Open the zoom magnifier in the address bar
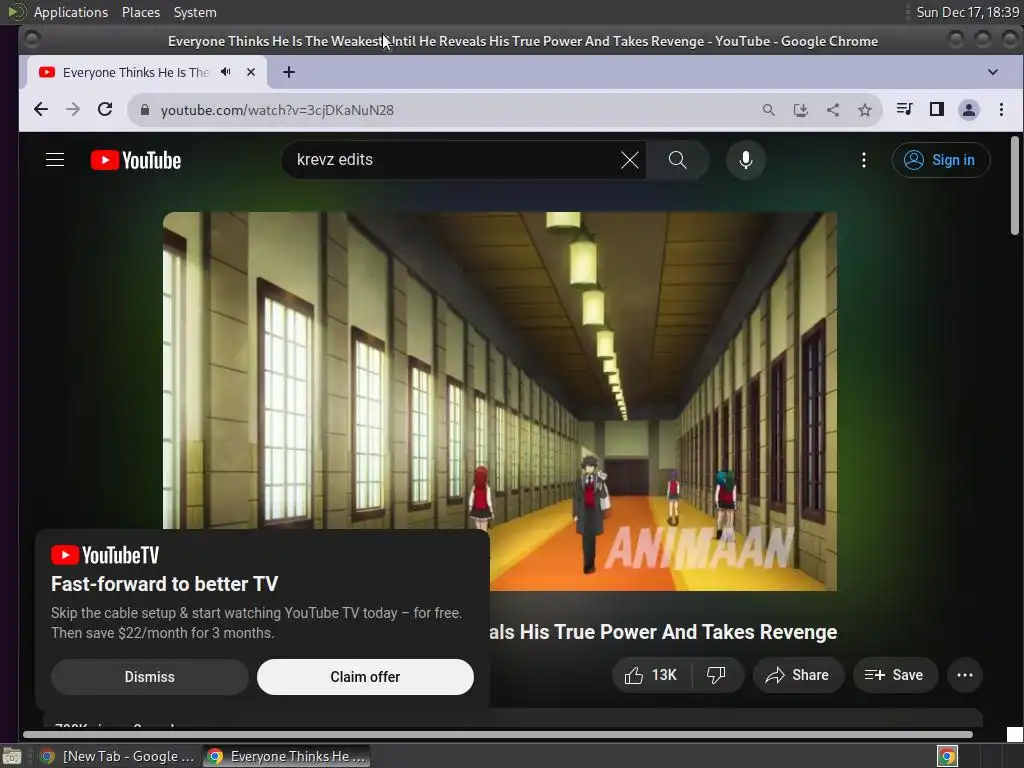The height and width of the screenshot is (768, 1024). (x=769, y=110)
